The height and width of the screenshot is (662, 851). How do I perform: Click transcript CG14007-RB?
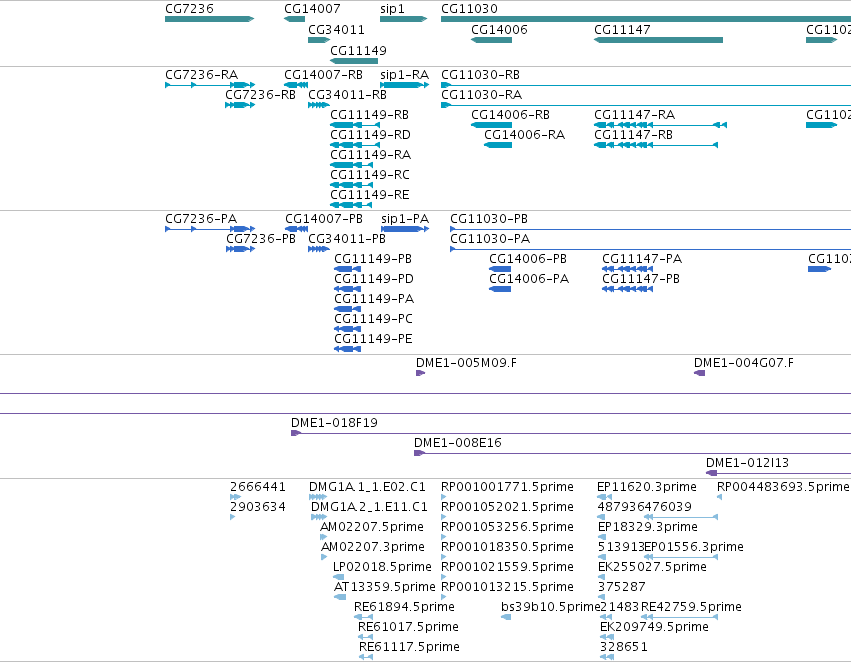click(296, 85)
